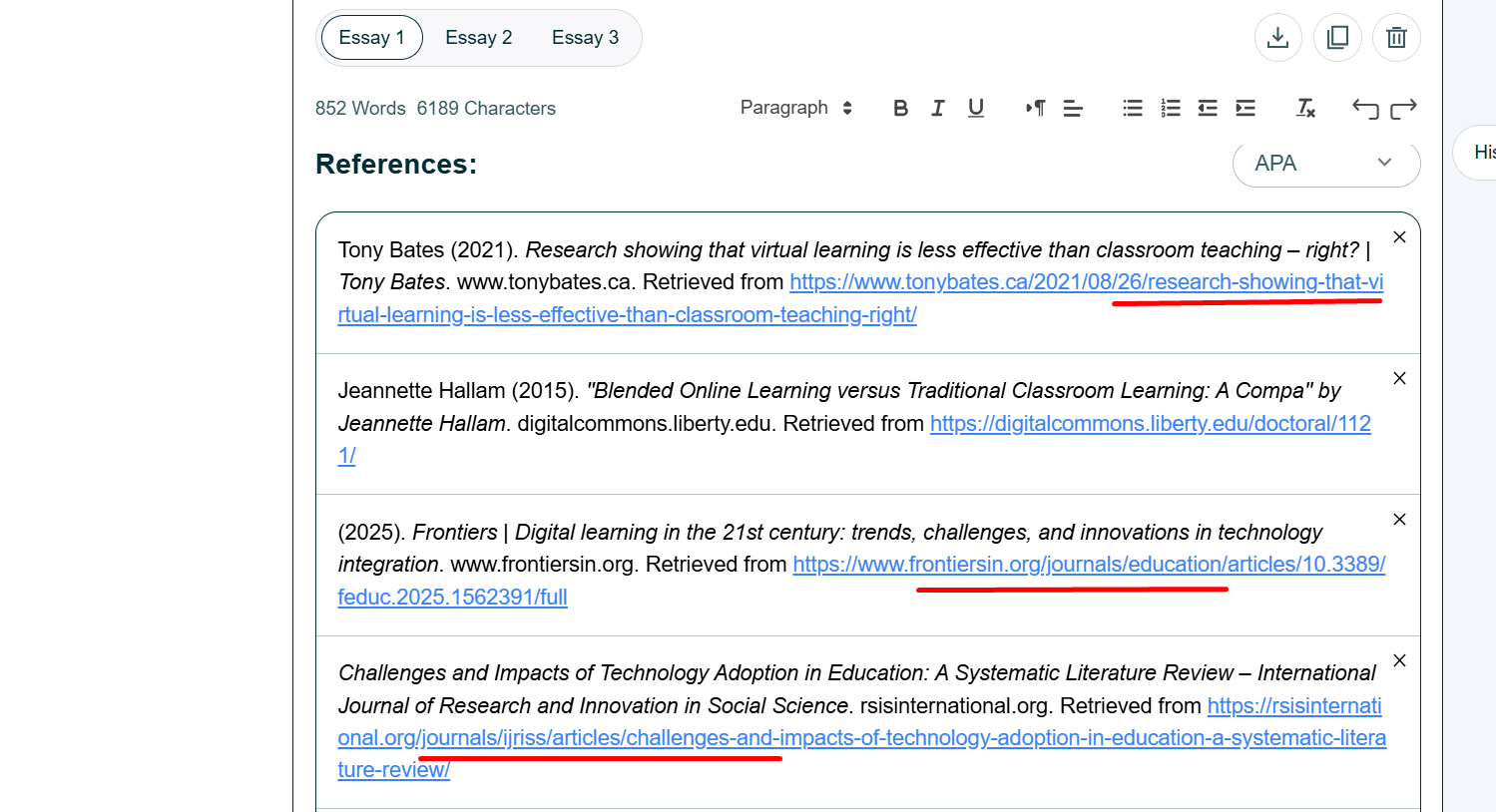Copy essay with the duplicate icon
The image size is (1496, 812).
point(1337,38)
